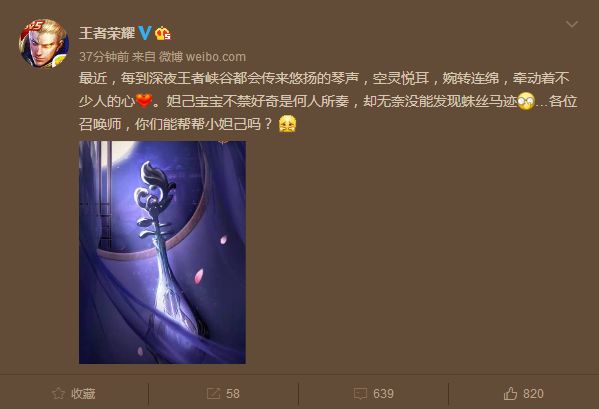Toggle the thumbs-up like icon
This screenshot has height=409, width=599.
[510, 393]
